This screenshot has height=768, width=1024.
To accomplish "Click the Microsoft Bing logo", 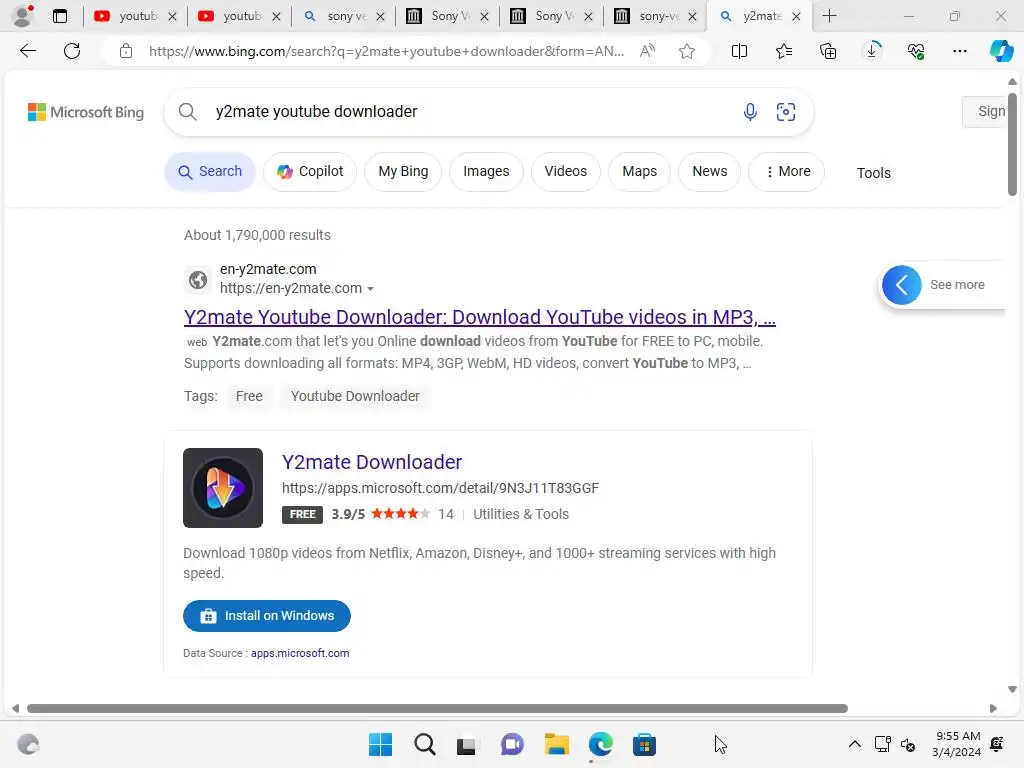I will 86,112.
